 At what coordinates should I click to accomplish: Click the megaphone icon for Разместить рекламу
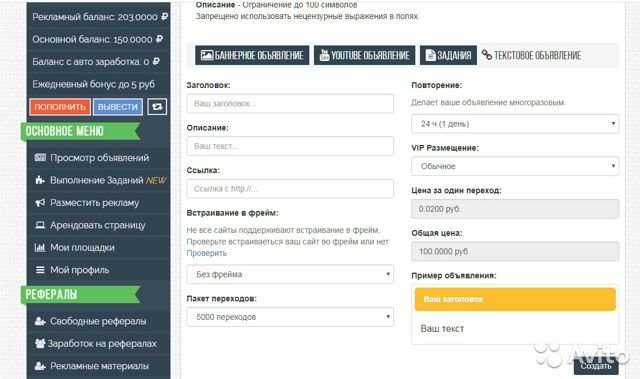pyautogui.click(x=40, y=202)
